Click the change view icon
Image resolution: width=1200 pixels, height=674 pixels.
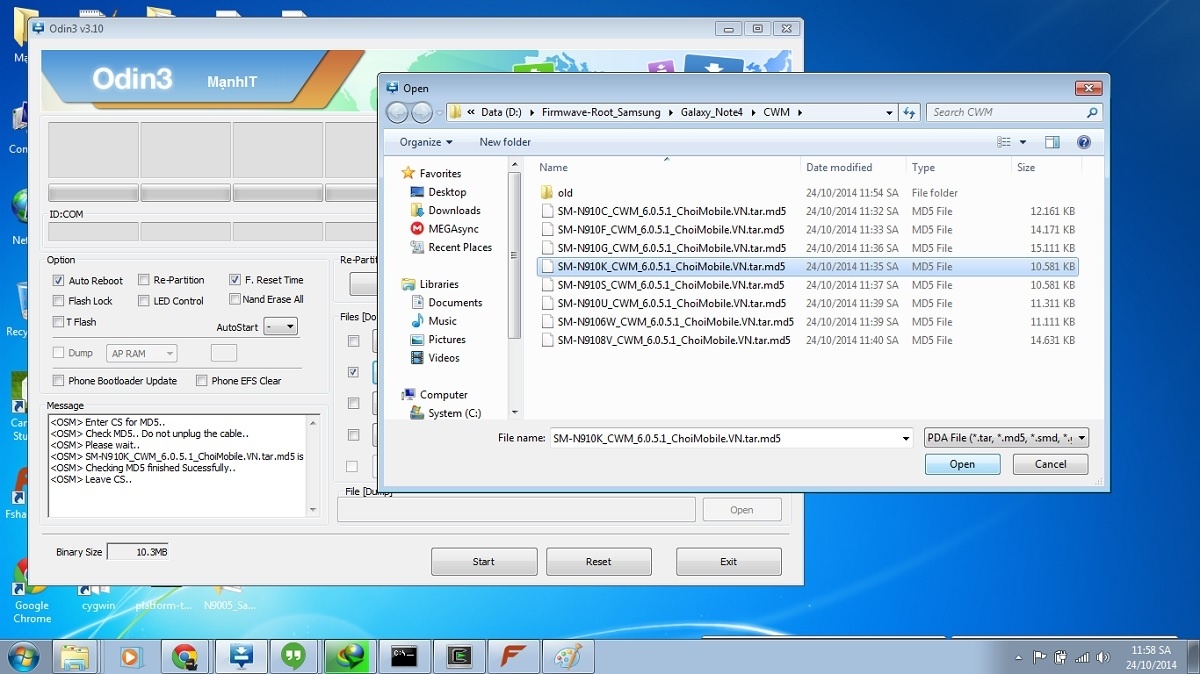pyautogui.click(x=1004, y=142)
